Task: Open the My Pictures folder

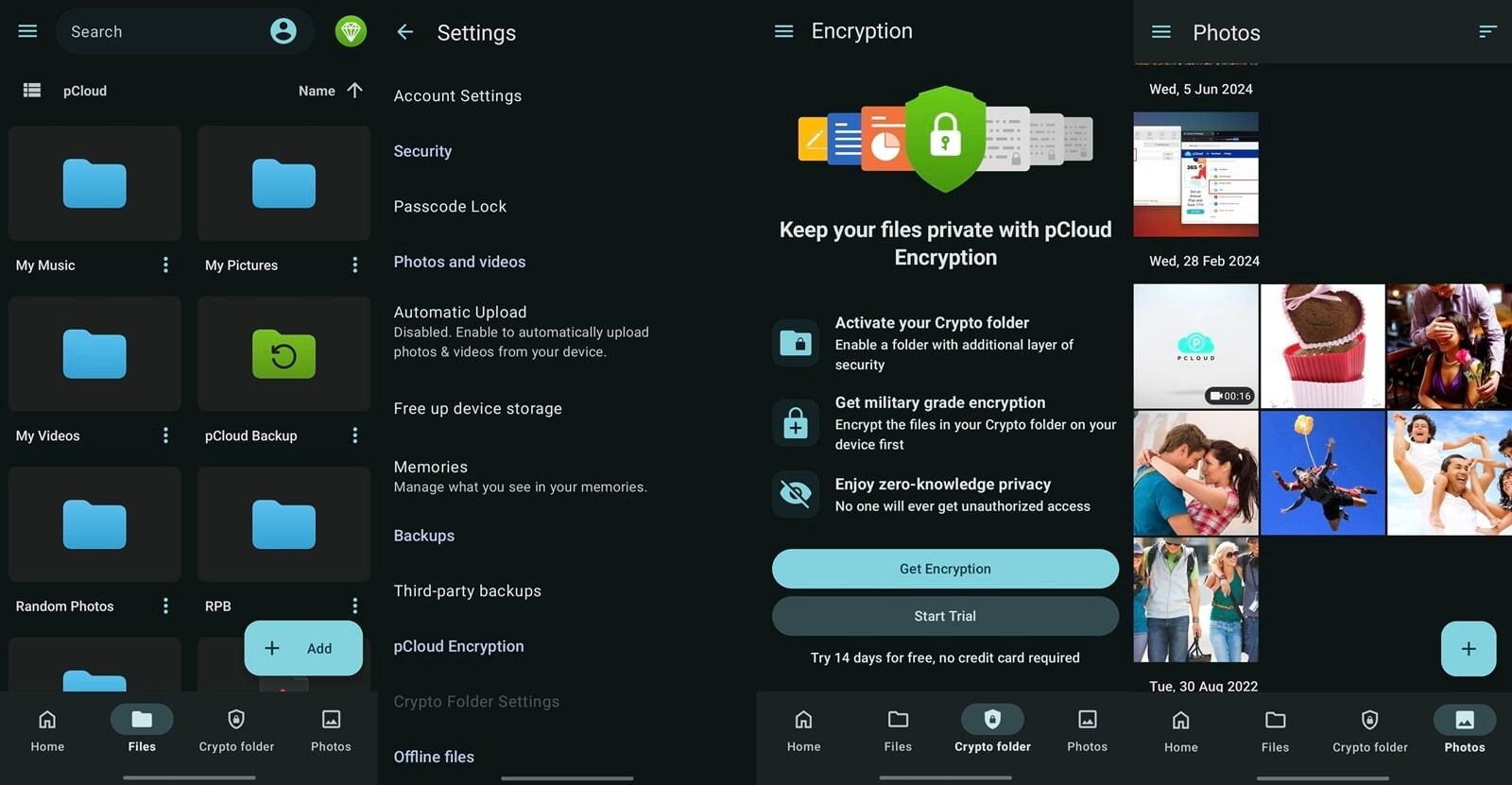Action: [x=283, y=183]
